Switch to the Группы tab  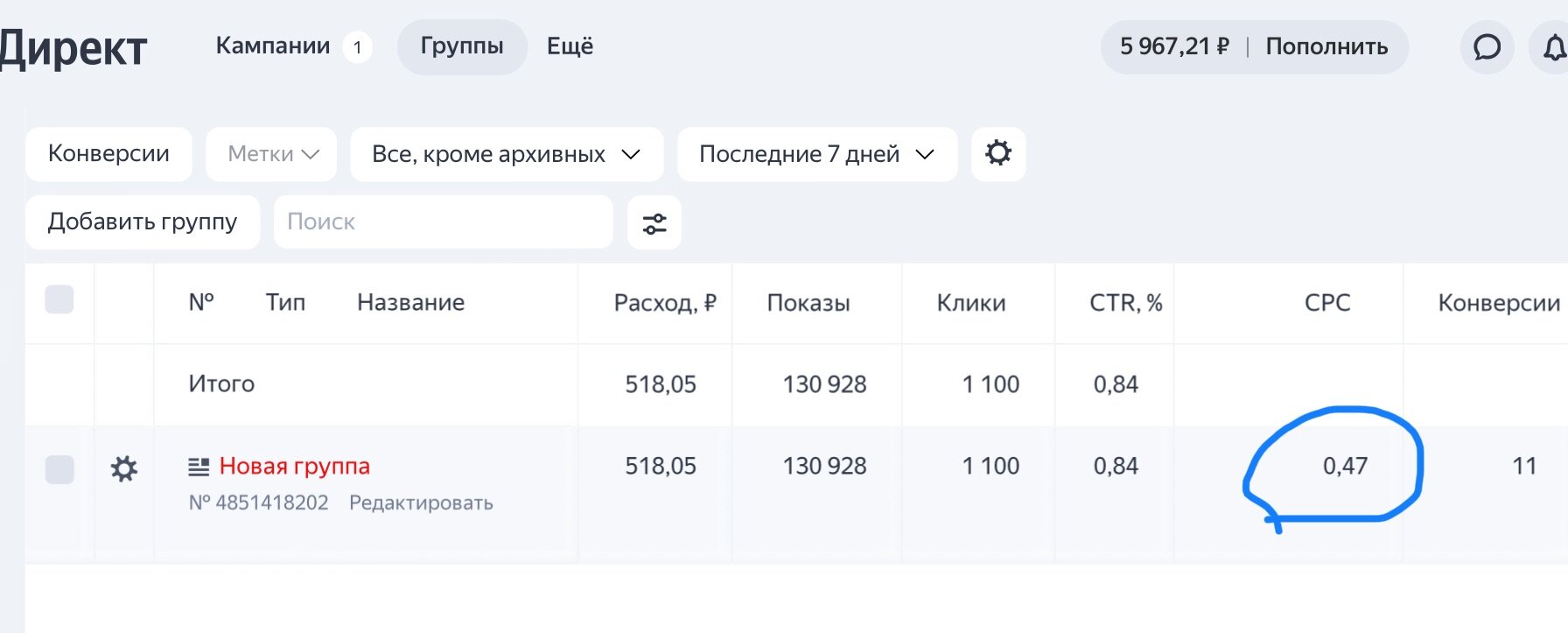[462, 46]
